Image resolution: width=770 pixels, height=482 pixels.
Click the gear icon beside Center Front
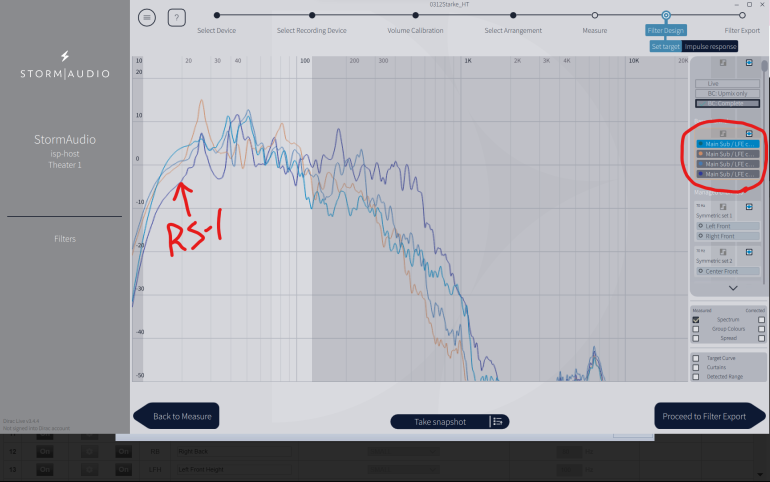(701, 271)
